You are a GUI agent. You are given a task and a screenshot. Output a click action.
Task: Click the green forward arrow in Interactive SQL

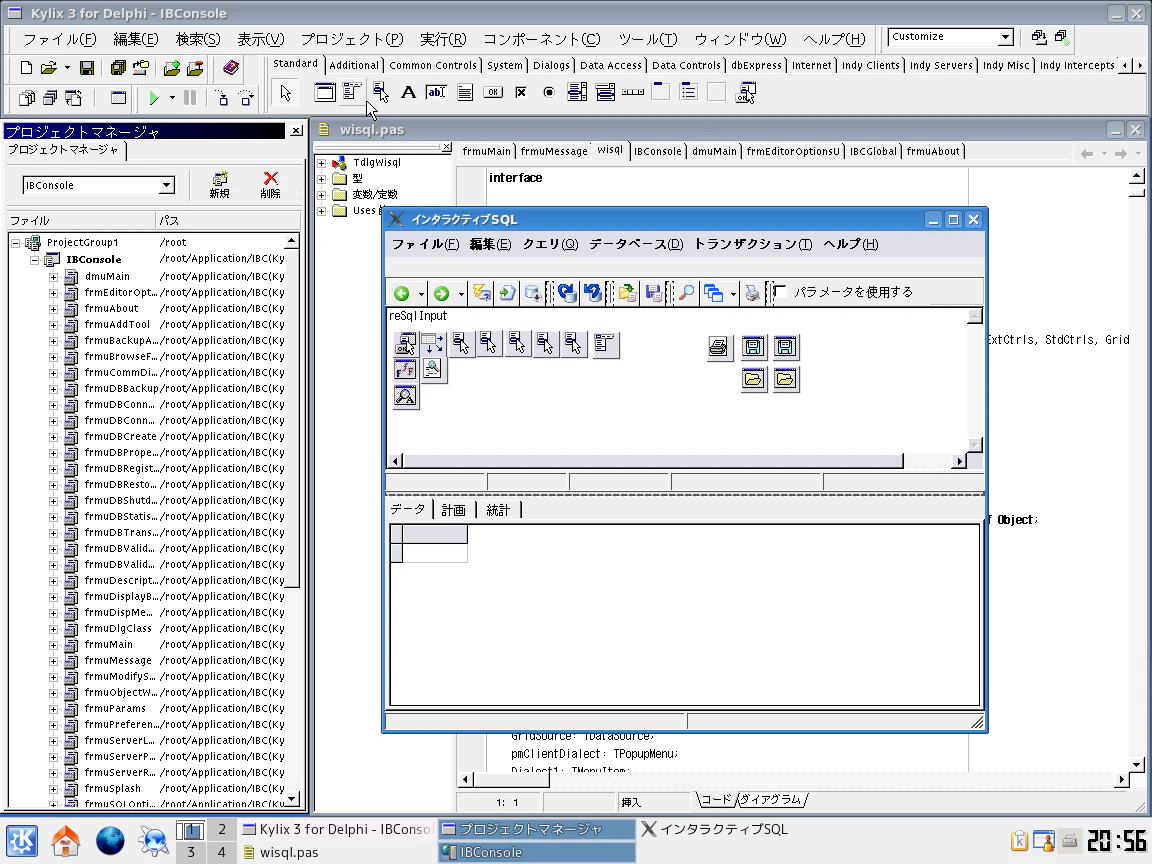pos(442,294)
